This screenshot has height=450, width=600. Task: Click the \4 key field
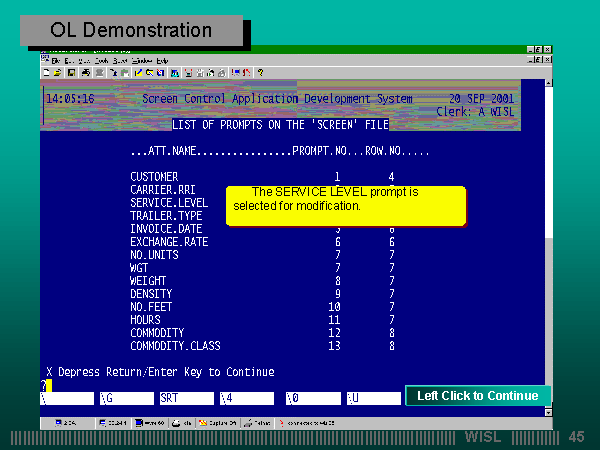246,398
